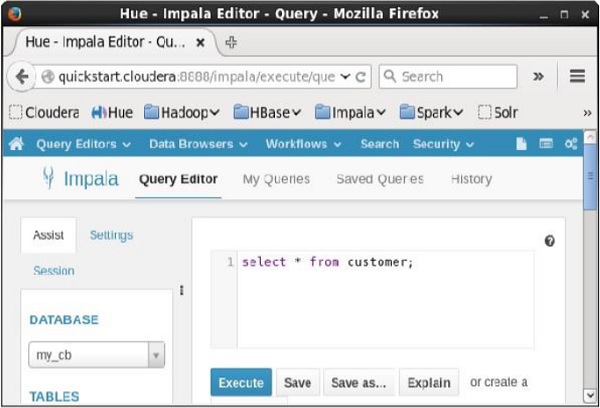The width and height of the screenshot is (600, 408).
Task: Open the Security dropdown menu
Action: [x=443, y=144]
